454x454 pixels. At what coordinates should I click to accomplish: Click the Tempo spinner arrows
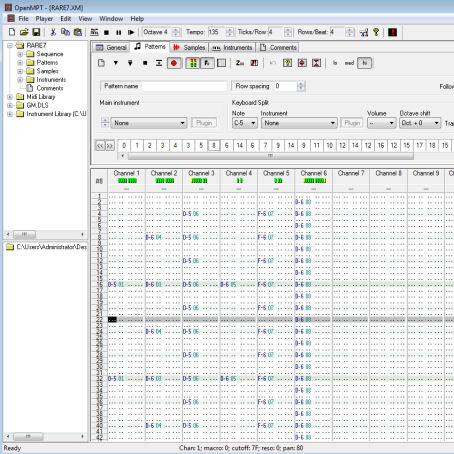tap(230, 32)
